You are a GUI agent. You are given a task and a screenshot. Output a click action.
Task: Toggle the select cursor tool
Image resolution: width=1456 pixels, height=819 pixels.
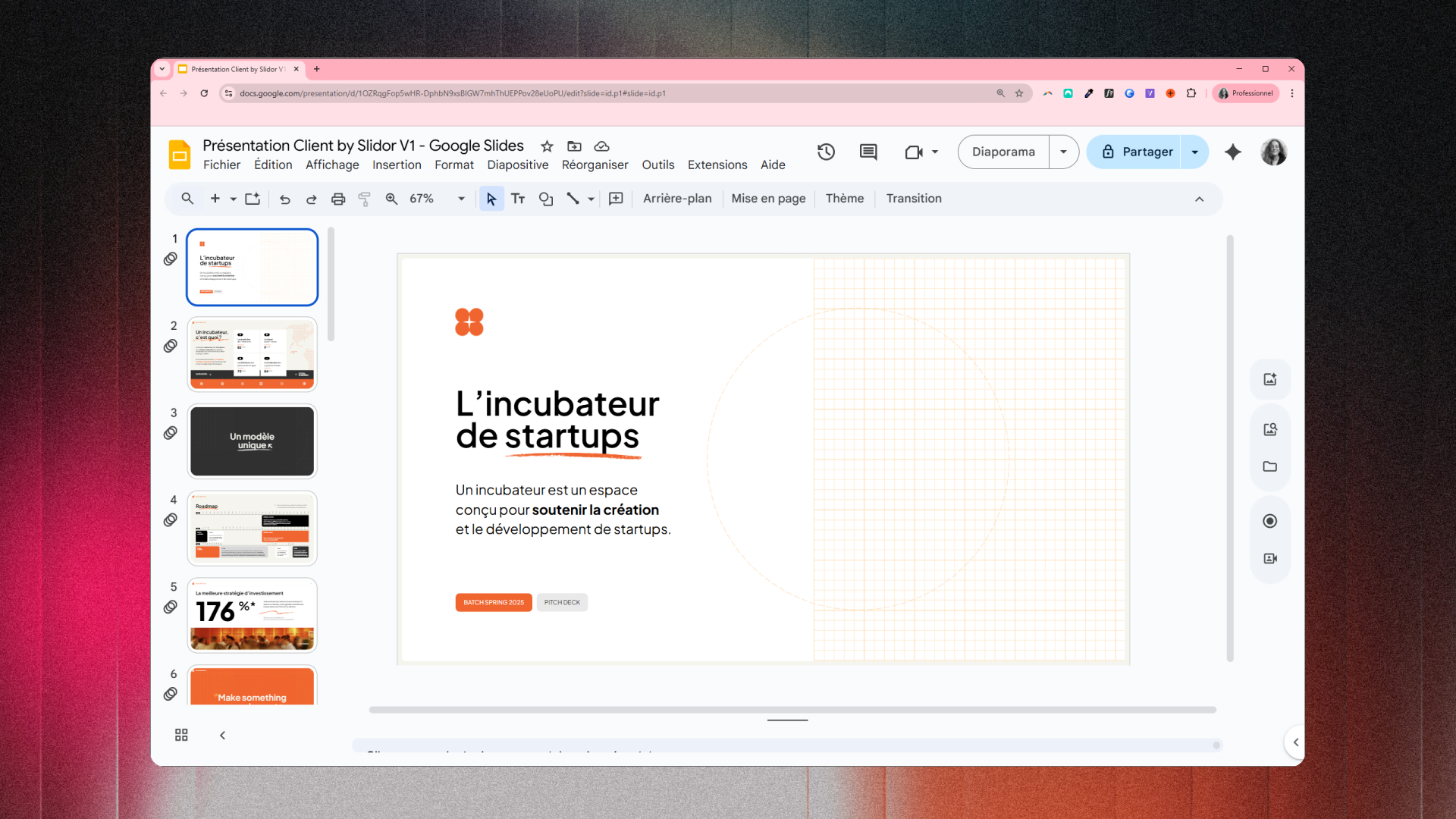click(x=491, y=199)
